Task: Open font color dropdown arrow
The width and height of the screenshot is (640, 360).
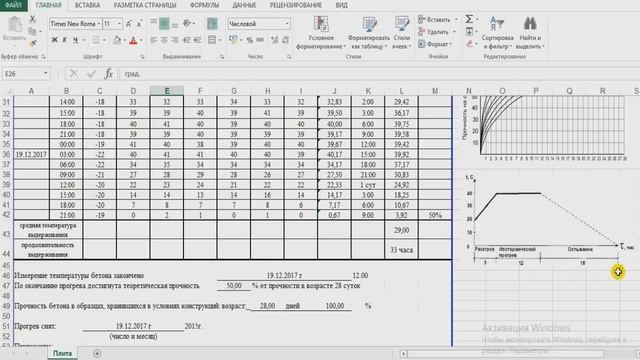Action: coord(141,40)
